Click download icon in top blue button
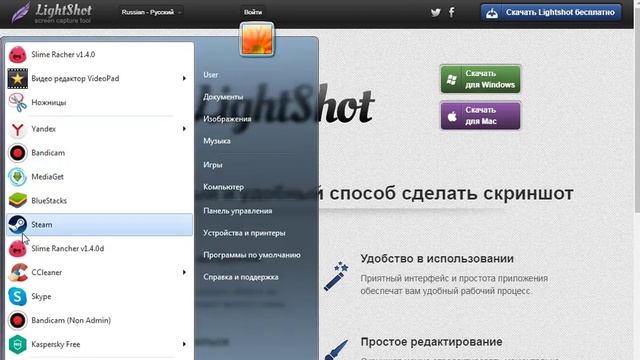 coord(492,13)
